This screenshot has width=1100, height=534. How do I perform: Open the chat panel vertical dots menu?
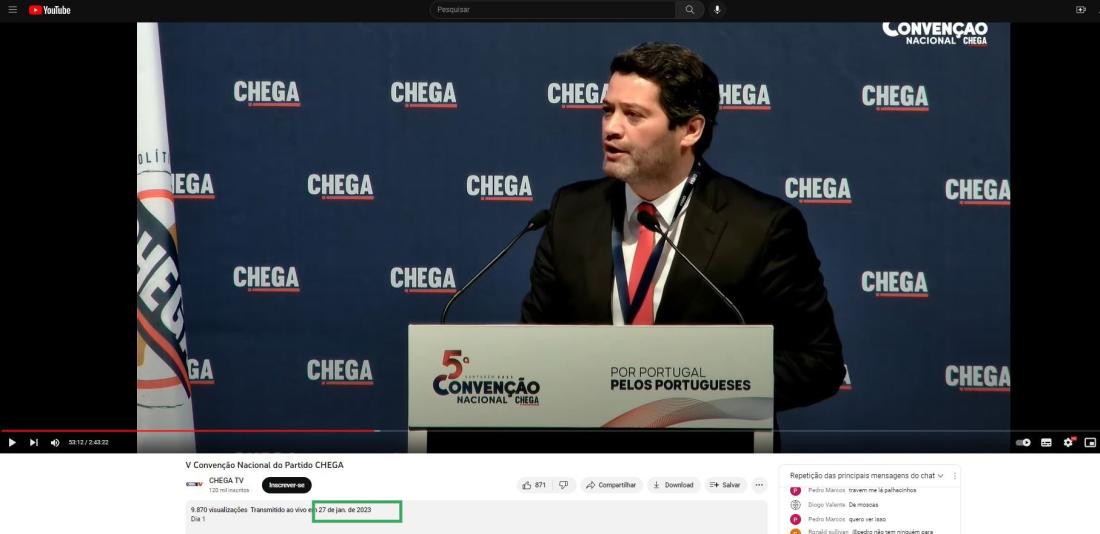pyautogui.click(x=954, y=476)
